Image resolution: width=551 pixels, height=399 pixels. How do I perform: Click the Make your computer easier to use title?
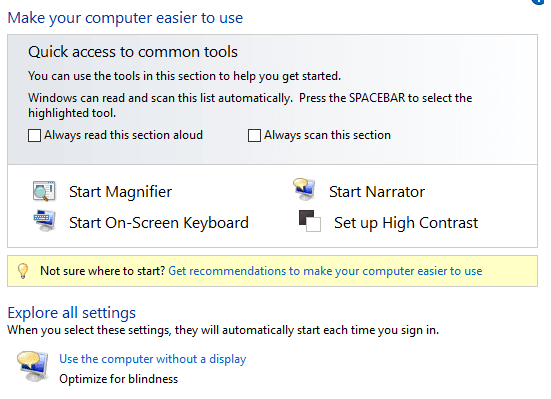(125, 18)
